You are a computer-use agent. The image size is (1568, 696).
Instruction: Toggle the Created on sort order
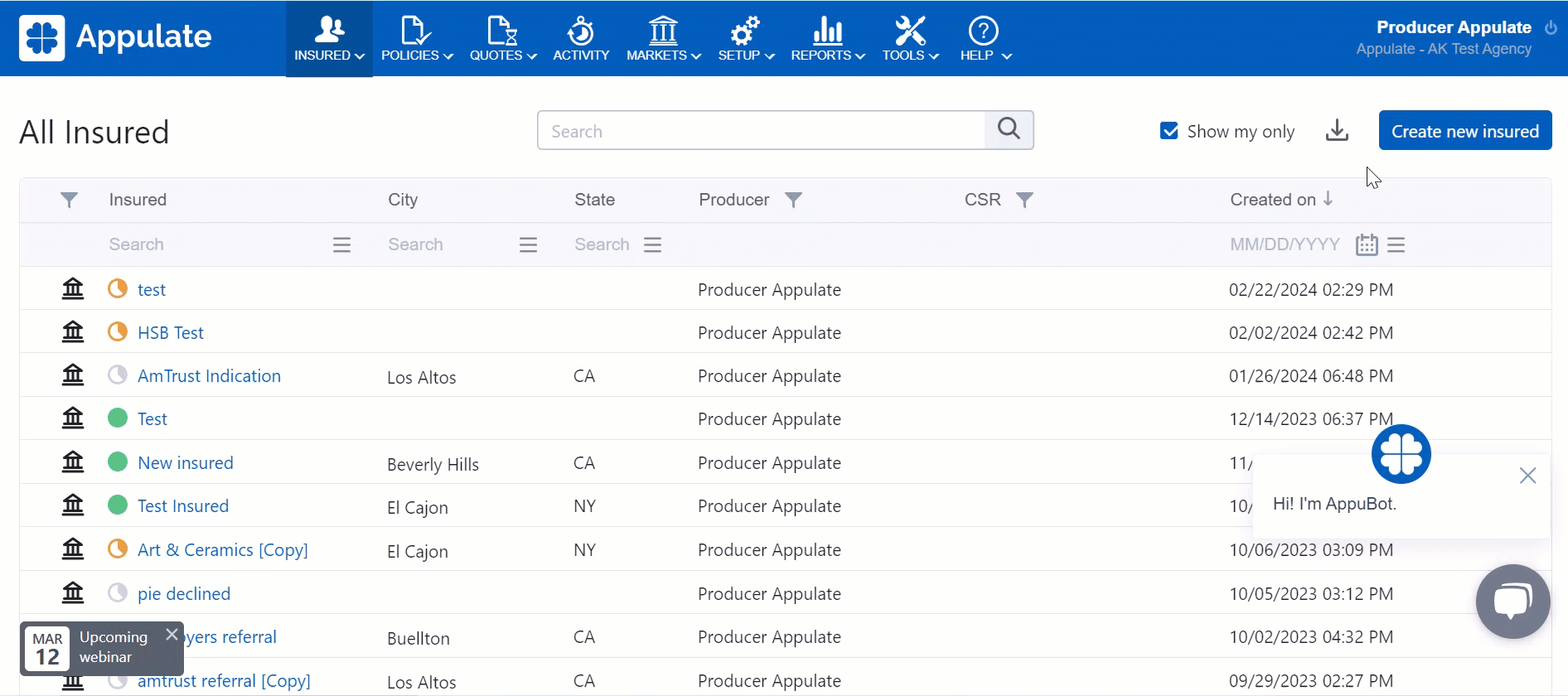(x=1281, y=200)
